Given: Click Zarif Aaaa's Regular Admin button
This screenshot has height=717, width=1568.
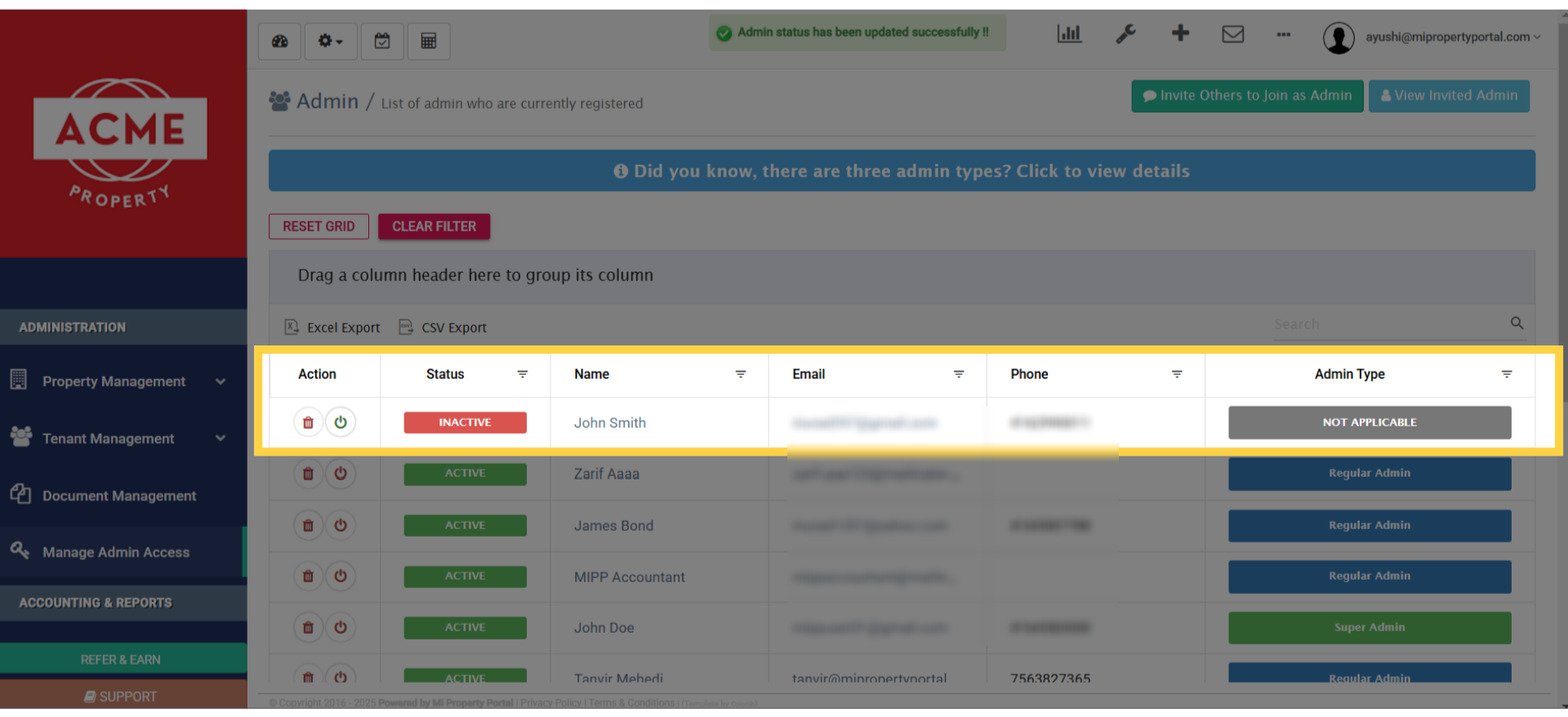Looking at the screenshot, I should tap(1370, 474).
